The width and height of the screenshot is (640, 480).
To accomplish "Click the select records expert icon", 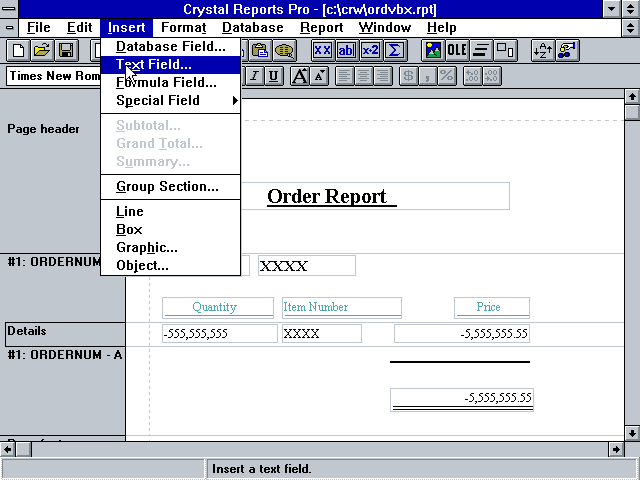I will coord(284,51).
